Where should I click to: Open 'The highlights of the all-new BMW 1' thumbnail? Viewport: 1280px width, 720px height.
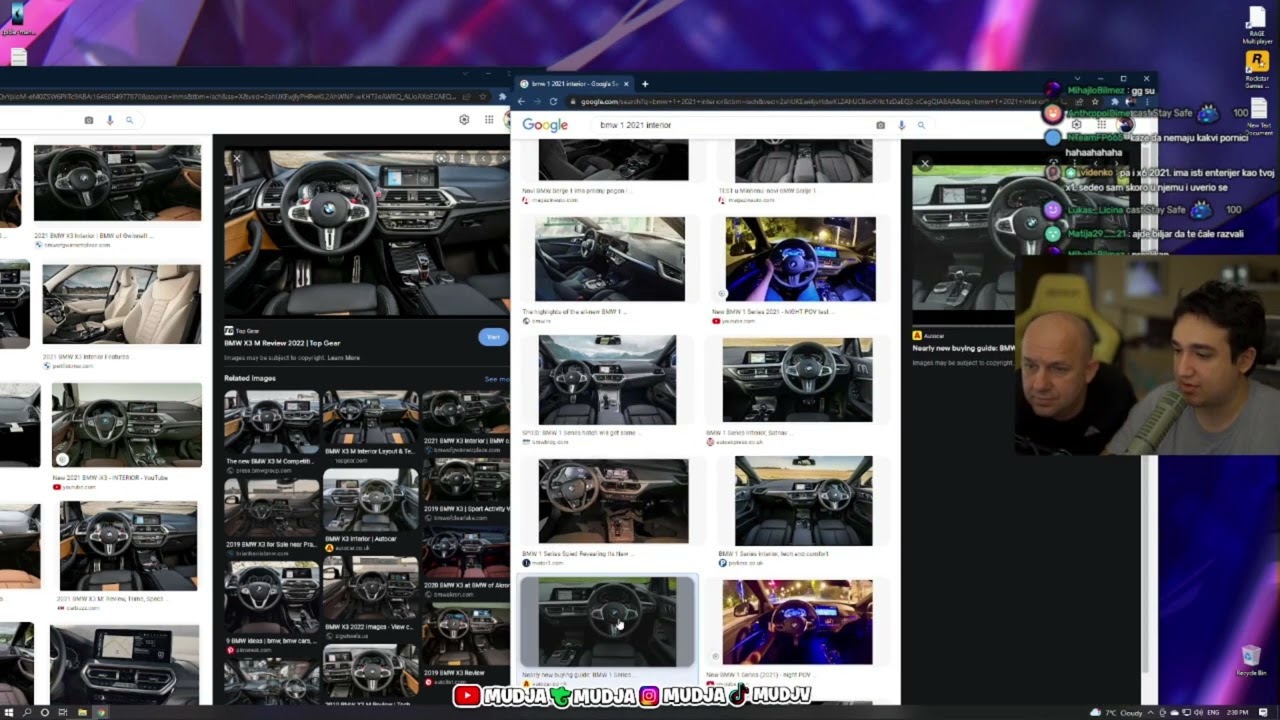coord(610,259)
